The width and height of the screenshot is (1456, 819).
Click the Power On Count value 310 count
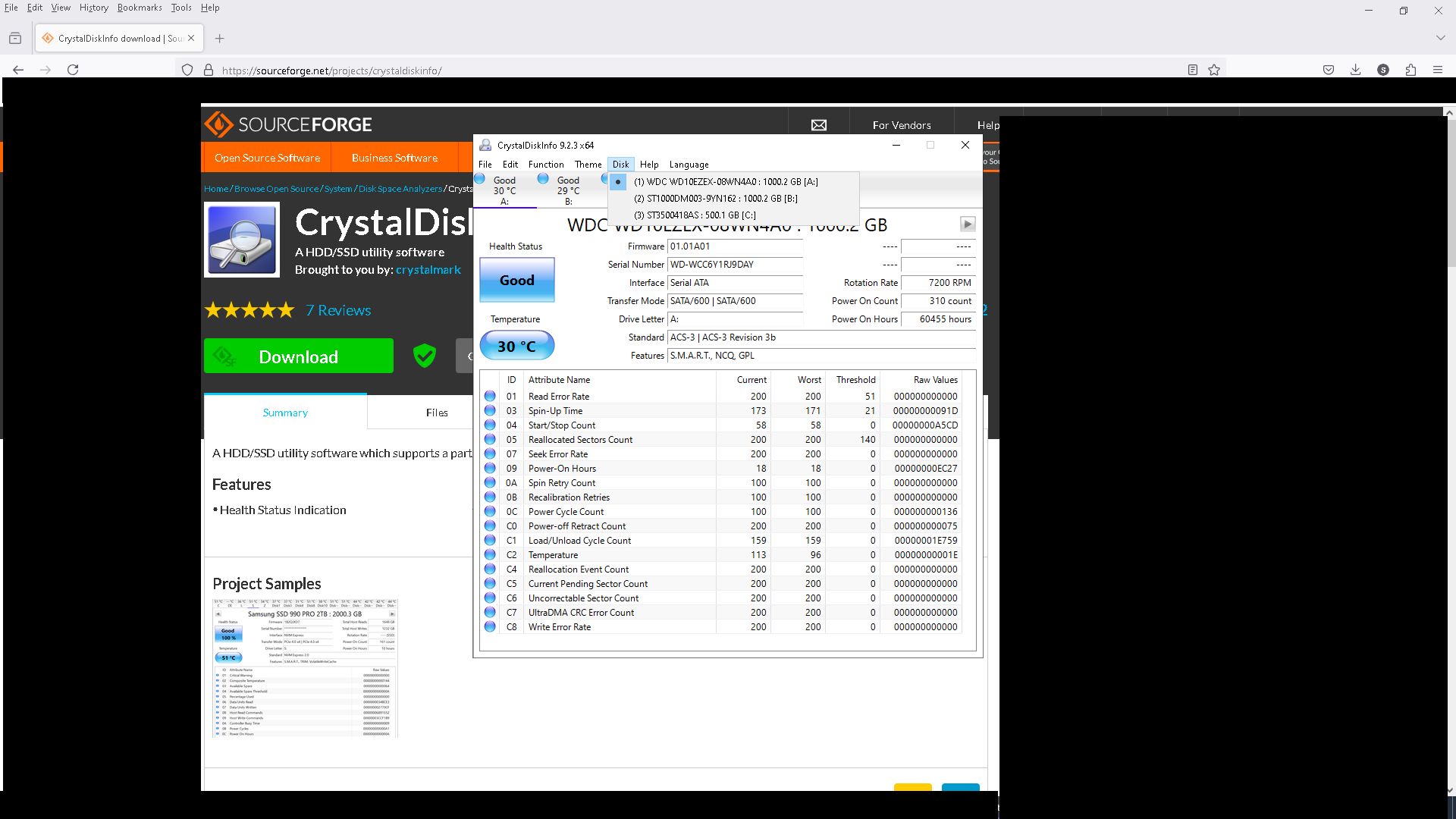coord(938,301)
